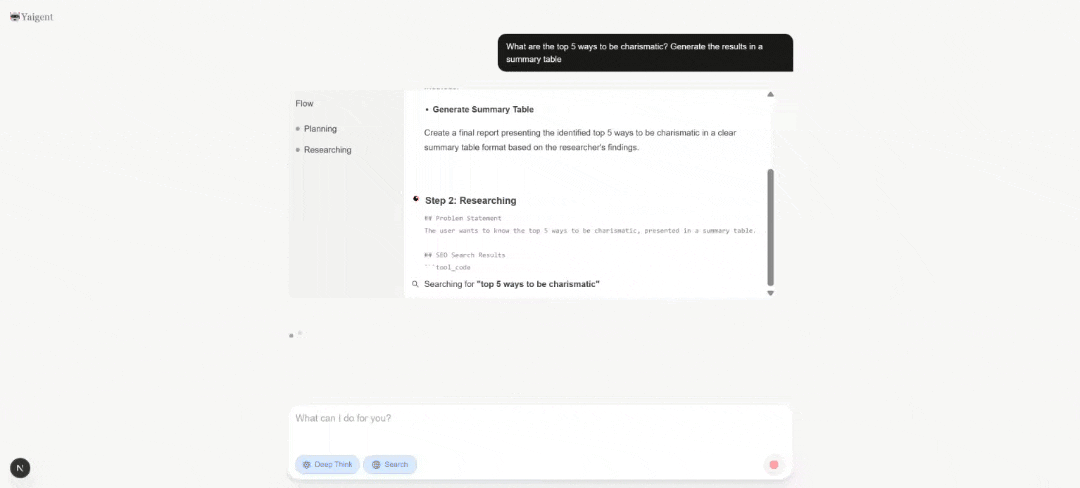Toggle the Deep Think mode

point(327,464)
